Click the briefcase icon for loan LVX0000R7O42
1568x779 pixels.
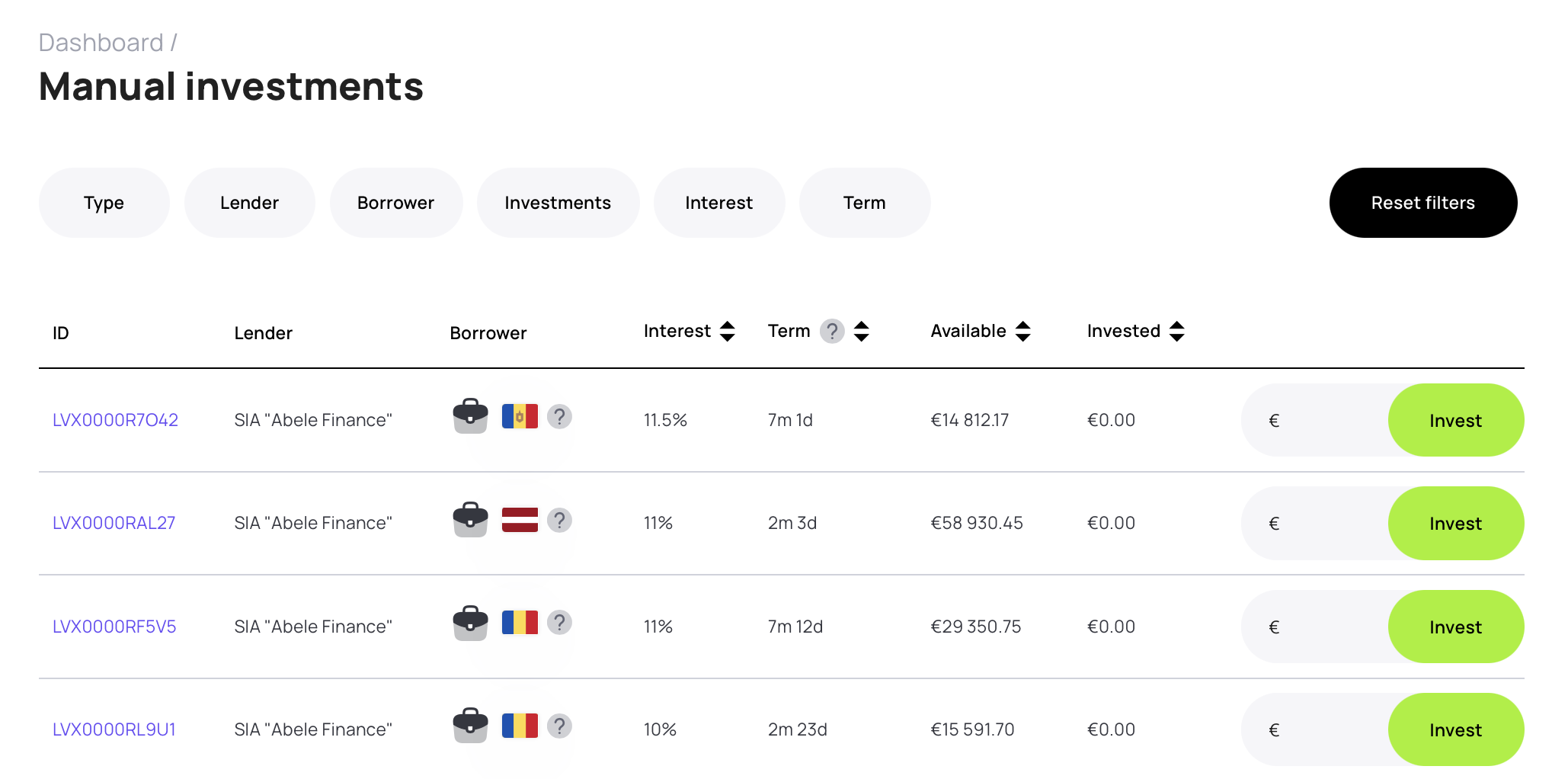click(470, 416)
